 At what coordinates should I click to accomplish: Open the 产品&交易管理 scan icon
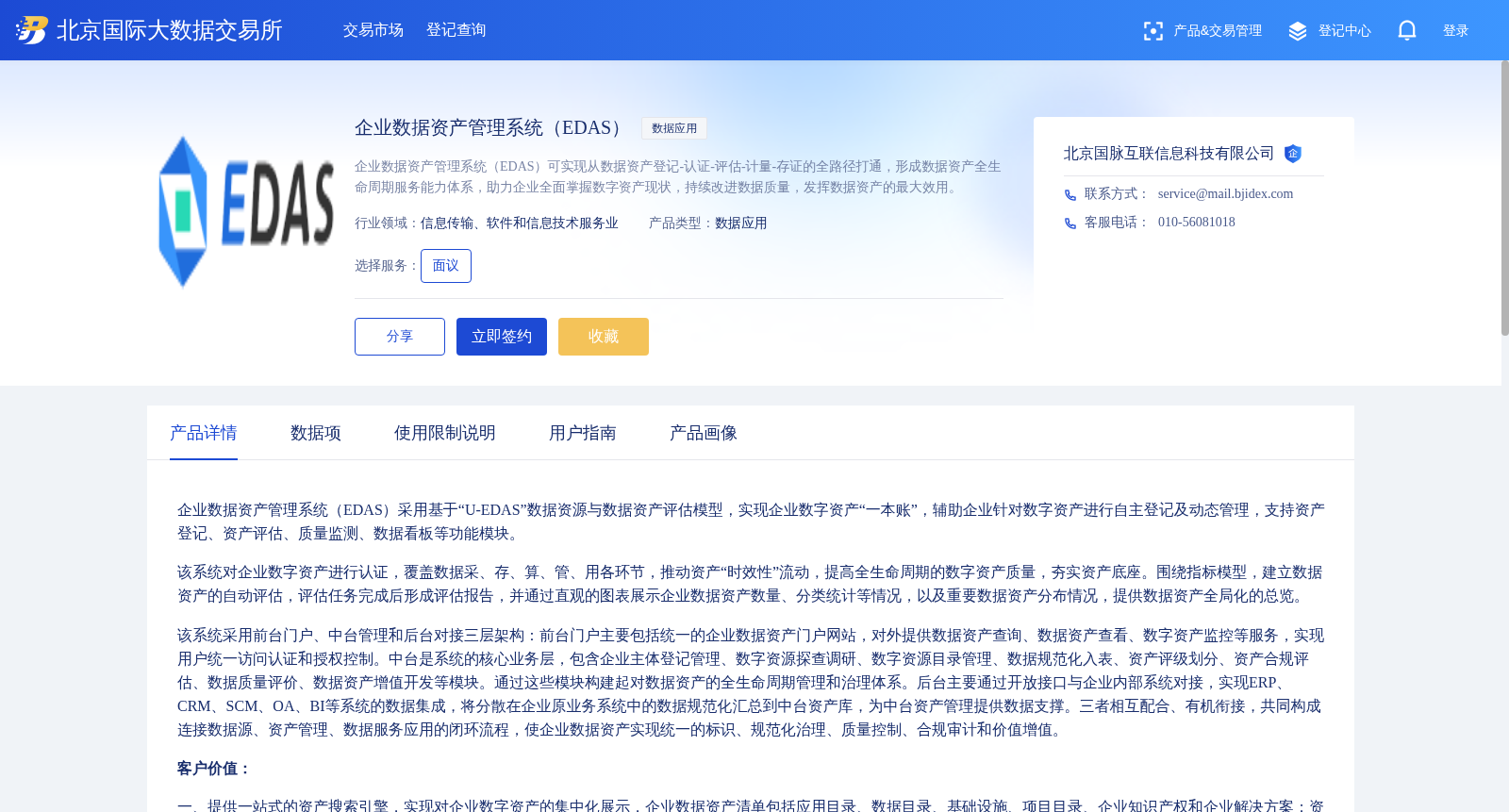1152,31
